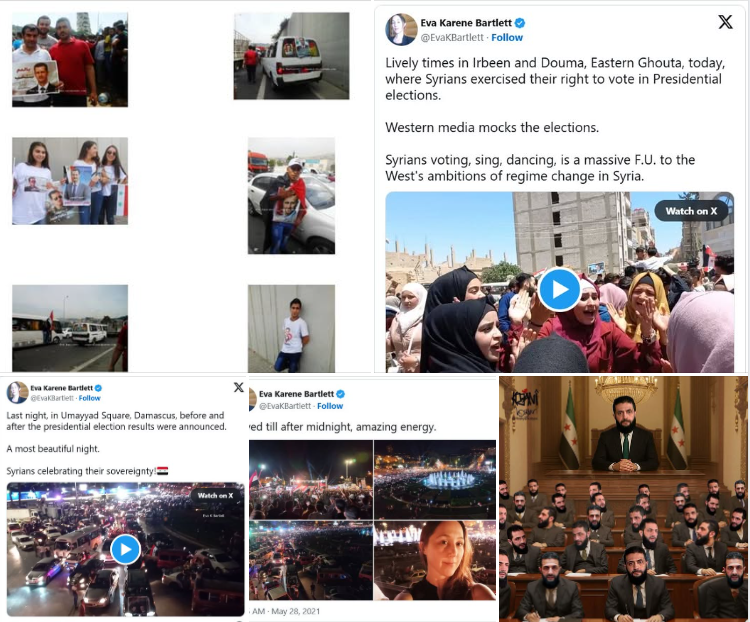750x622 pixels.
Task: Open the selfie photo in the tweet grid
Action: (435, 560)
